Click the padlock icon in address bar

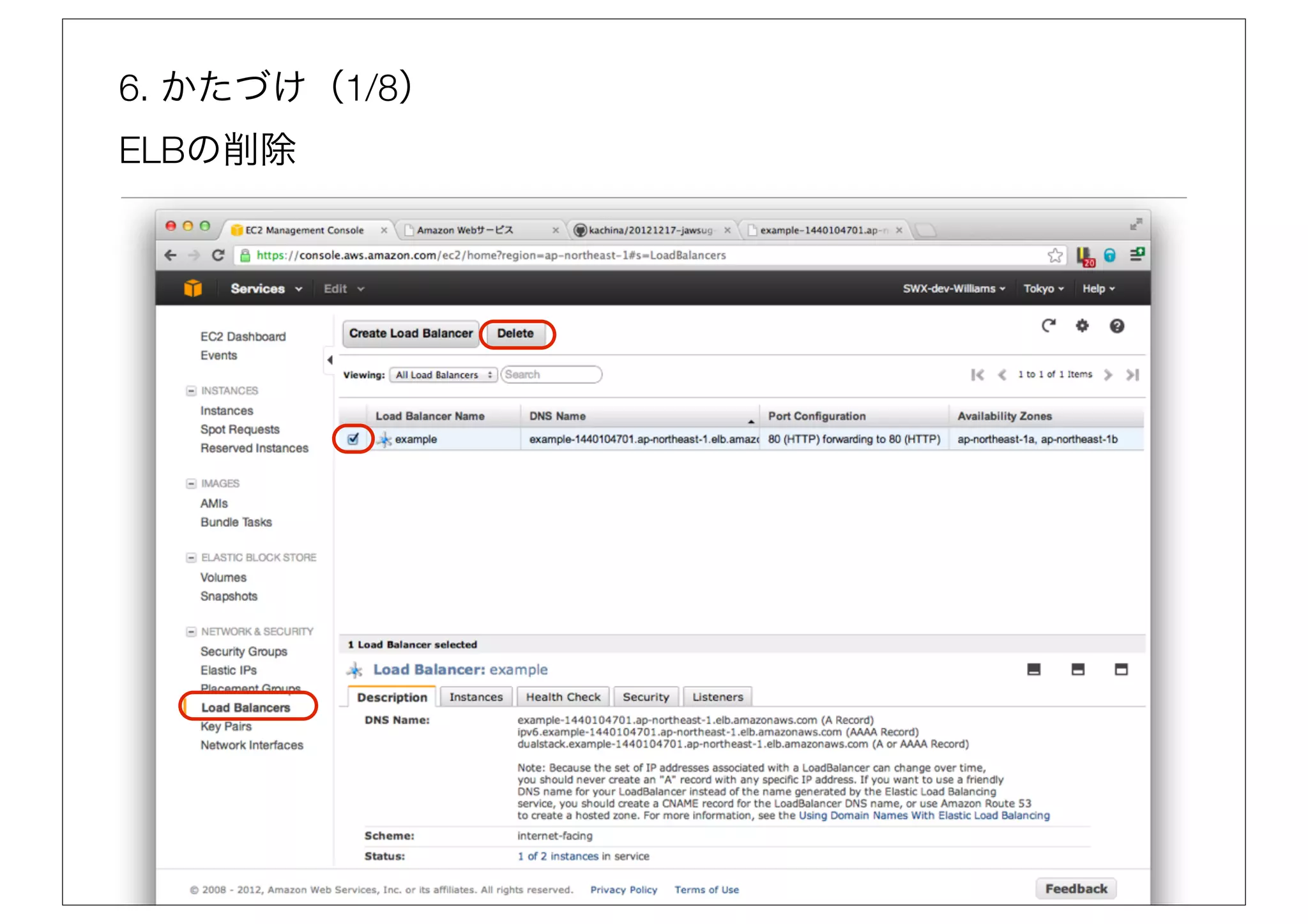point(245,255)
